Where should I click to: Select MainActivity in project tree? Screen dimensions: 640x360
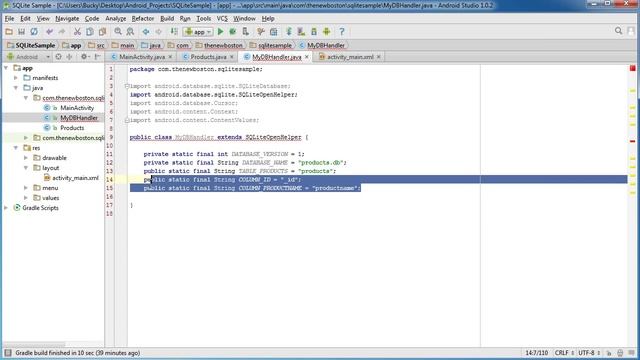77,108
